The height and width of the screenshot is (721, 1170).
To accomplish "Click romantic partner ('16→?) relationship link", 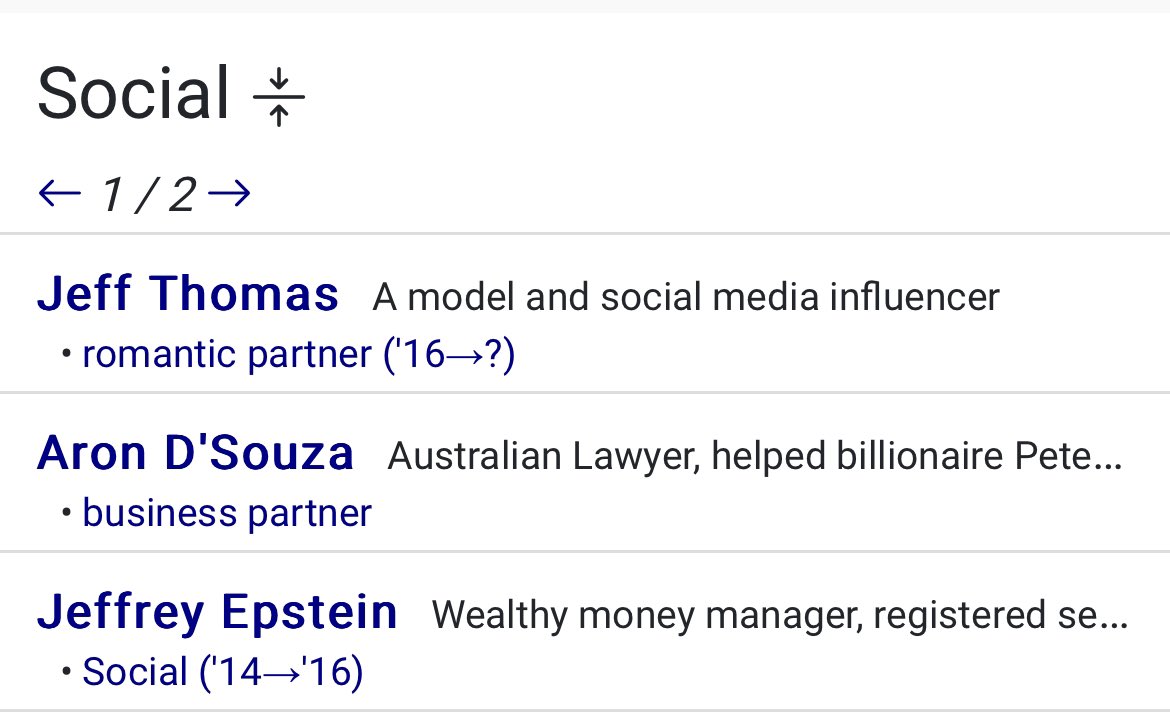I will pyautogui.click(x=298, y=354).
